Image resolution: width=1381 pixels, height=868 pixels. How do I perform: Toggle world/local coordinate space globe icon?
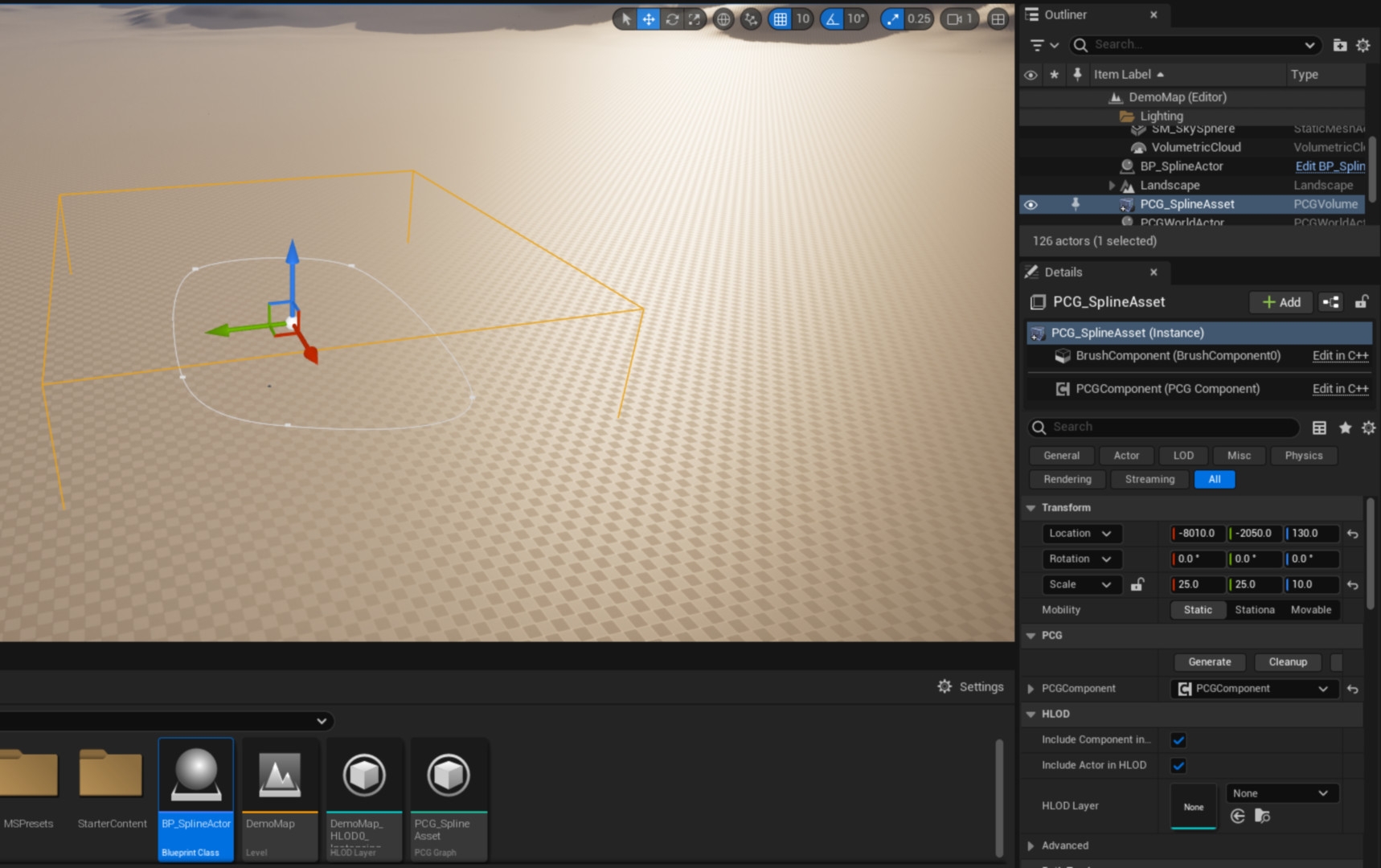click(x=723, y=19)
